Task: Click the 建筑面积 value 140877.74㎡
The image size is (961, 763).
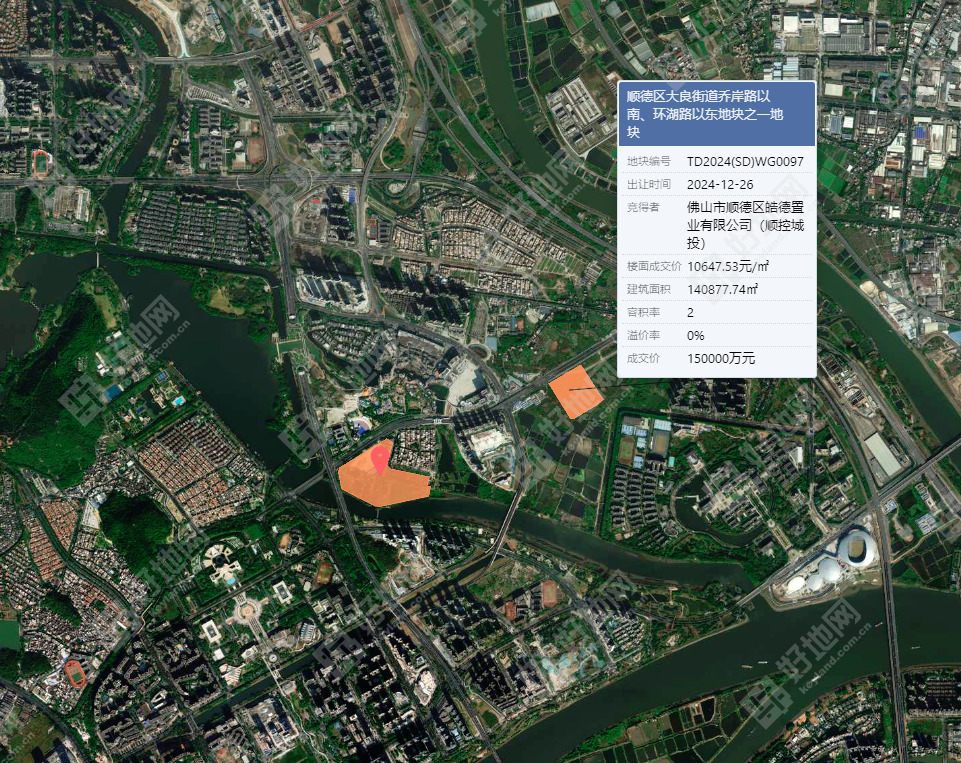Action: (723, 289)
